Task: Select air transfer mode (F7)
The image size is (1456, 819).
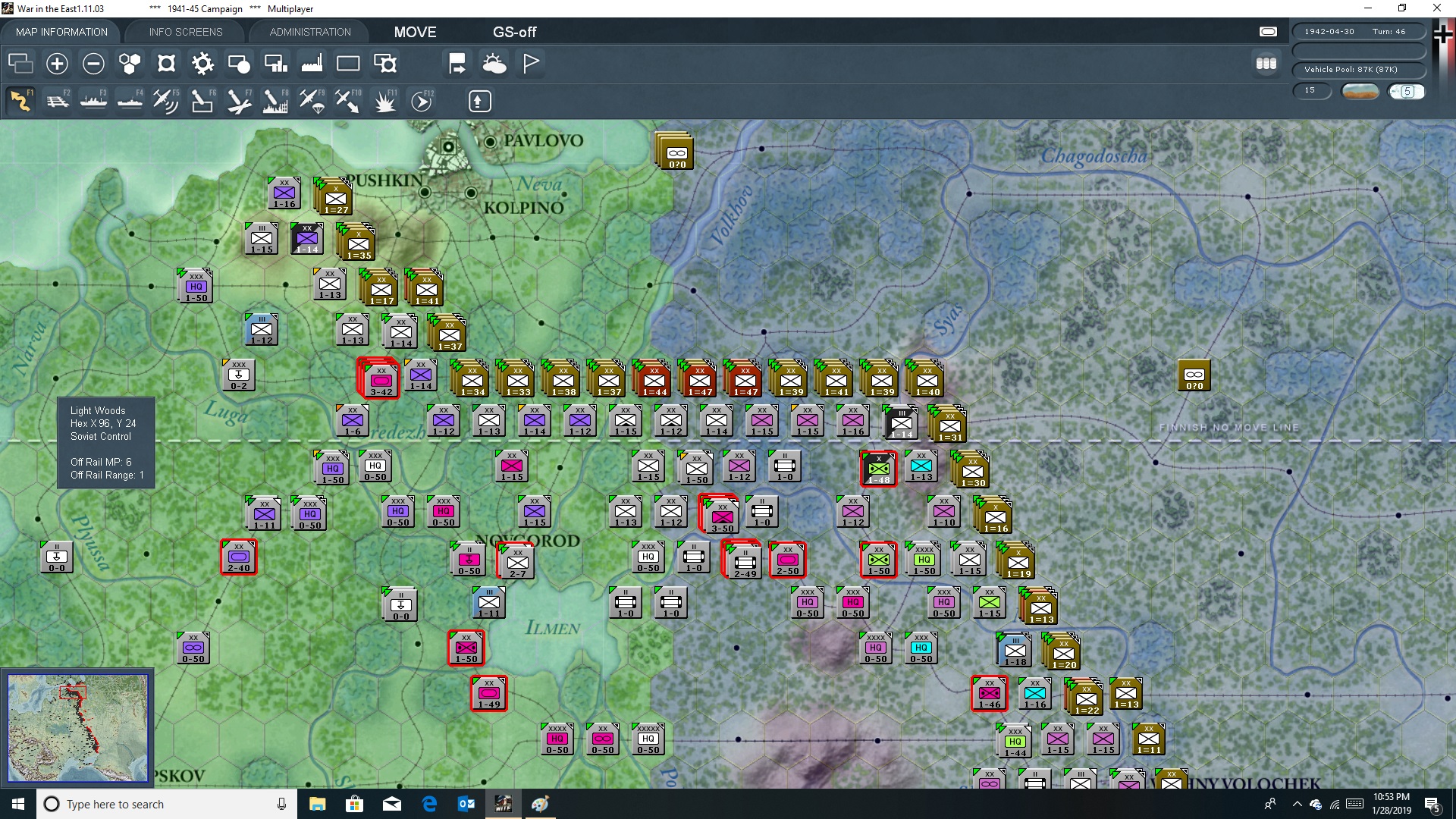Action: [239, 101]
